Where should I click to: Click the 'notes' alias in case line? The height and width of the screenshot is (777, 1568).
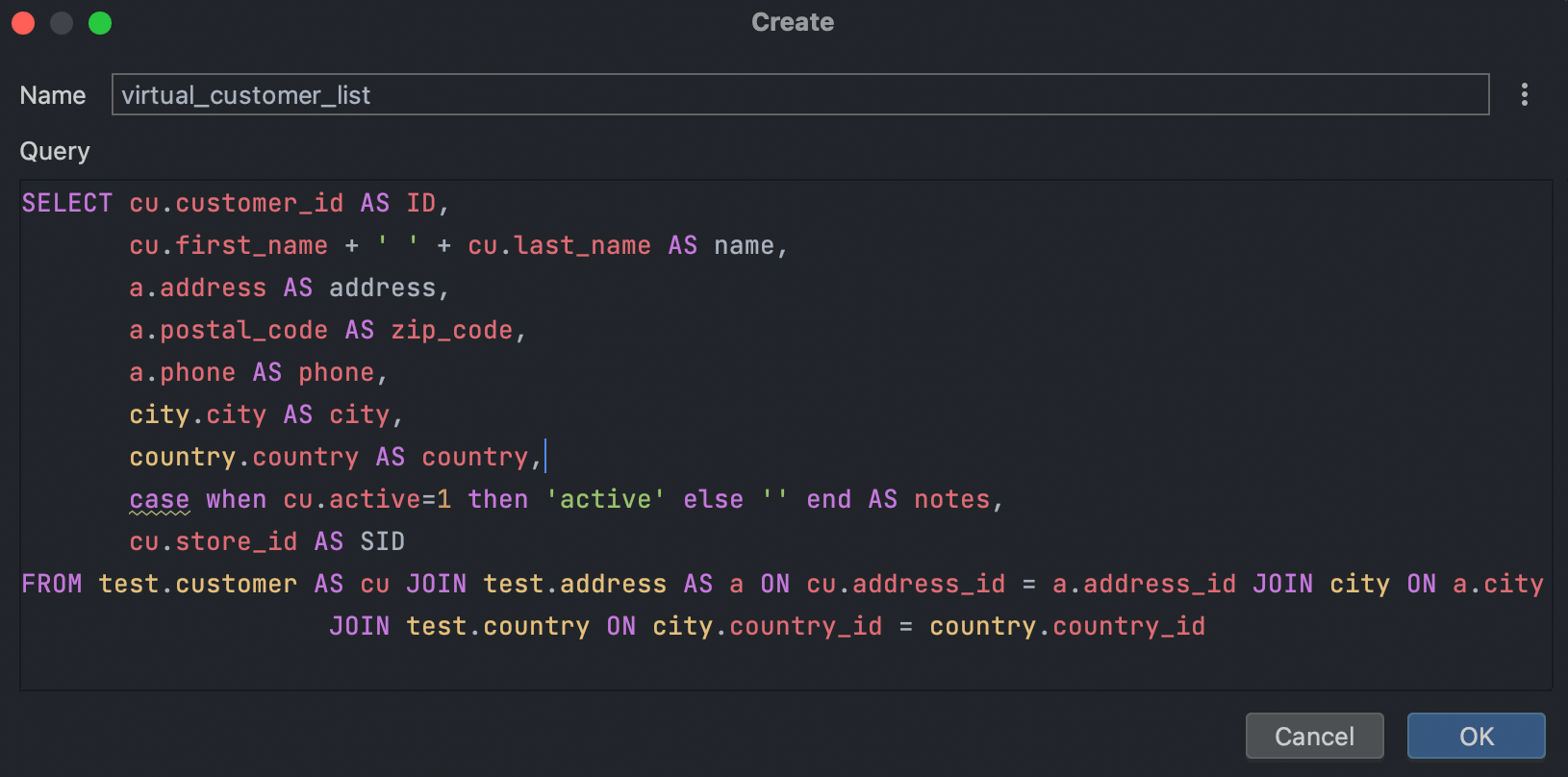(951, 500)
